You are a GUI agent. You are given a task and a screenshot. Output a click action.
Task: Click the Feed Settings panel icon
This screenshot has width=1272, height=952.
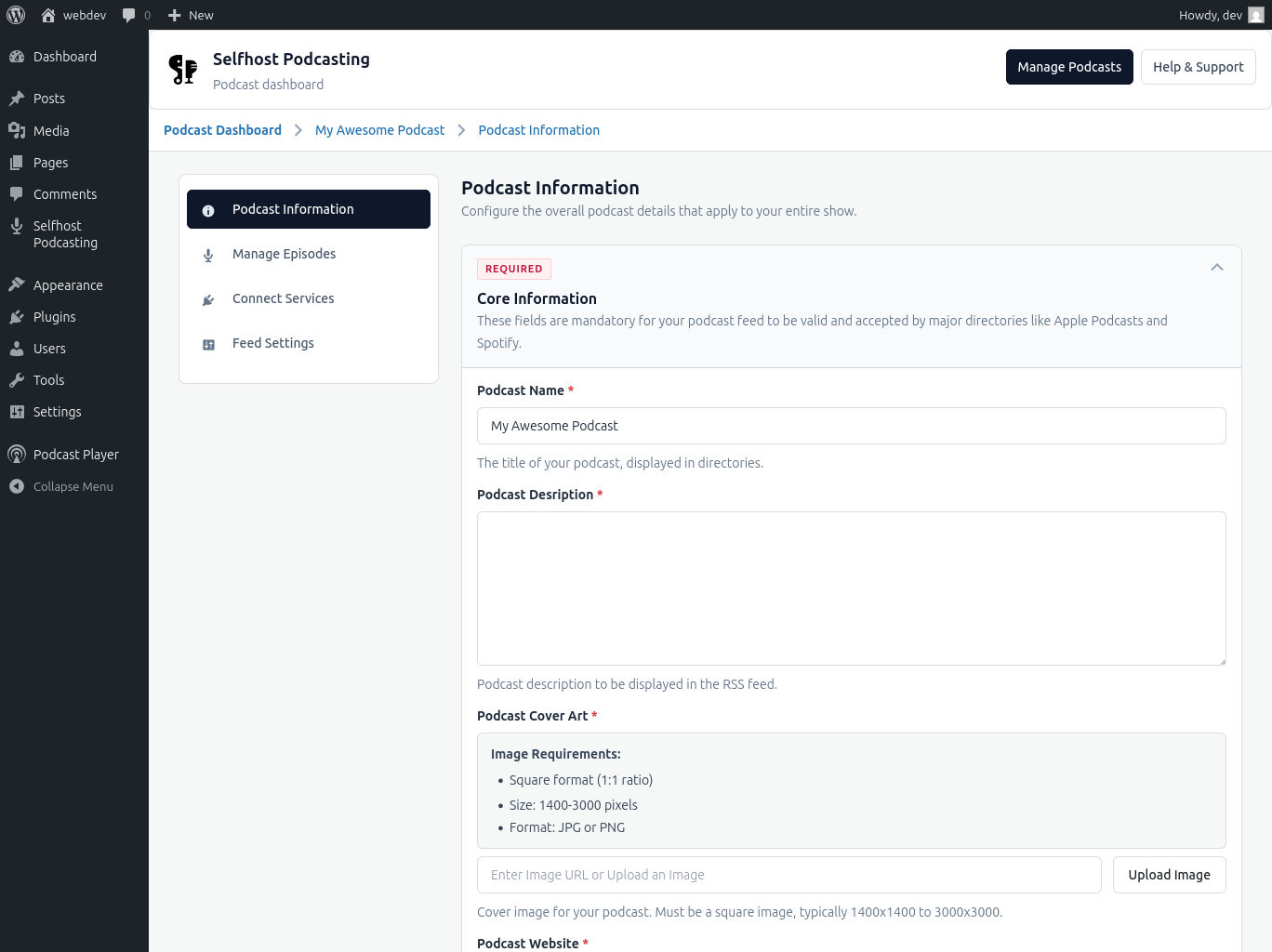click(208, 344)
